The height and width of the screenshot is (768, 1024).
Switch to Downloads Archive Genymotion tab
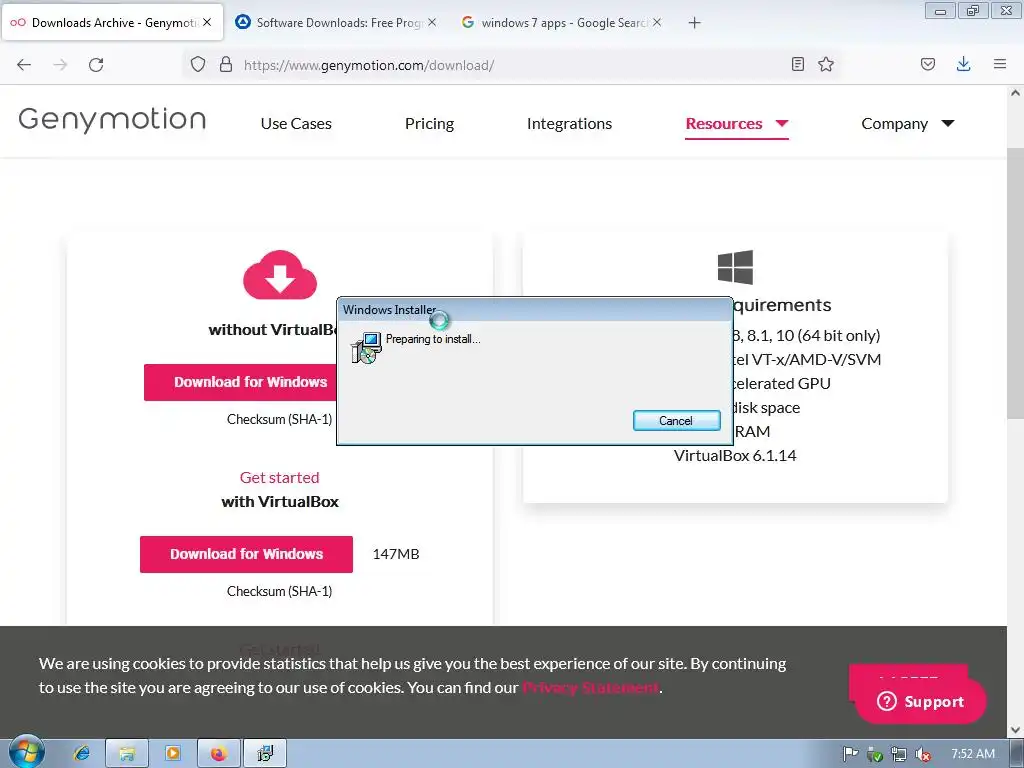click(112, 23)
